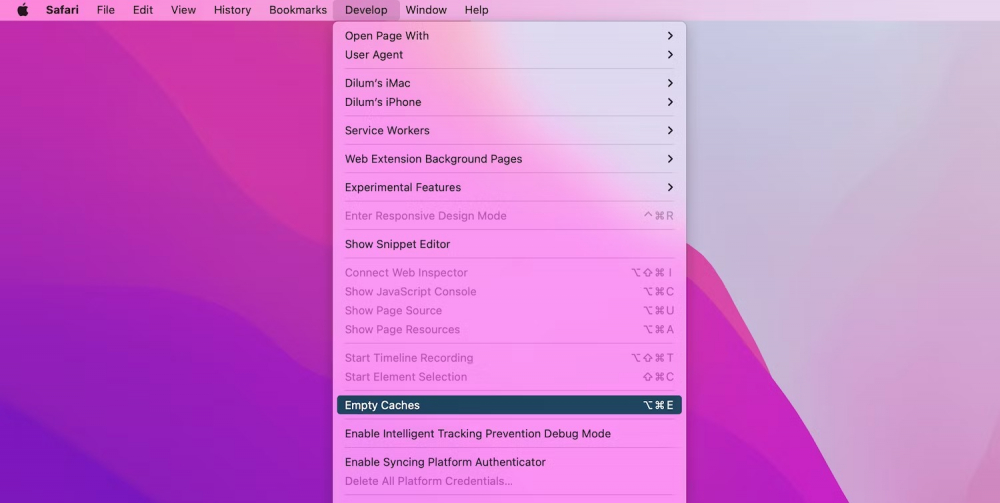Open the Help menu

(477, 10)
